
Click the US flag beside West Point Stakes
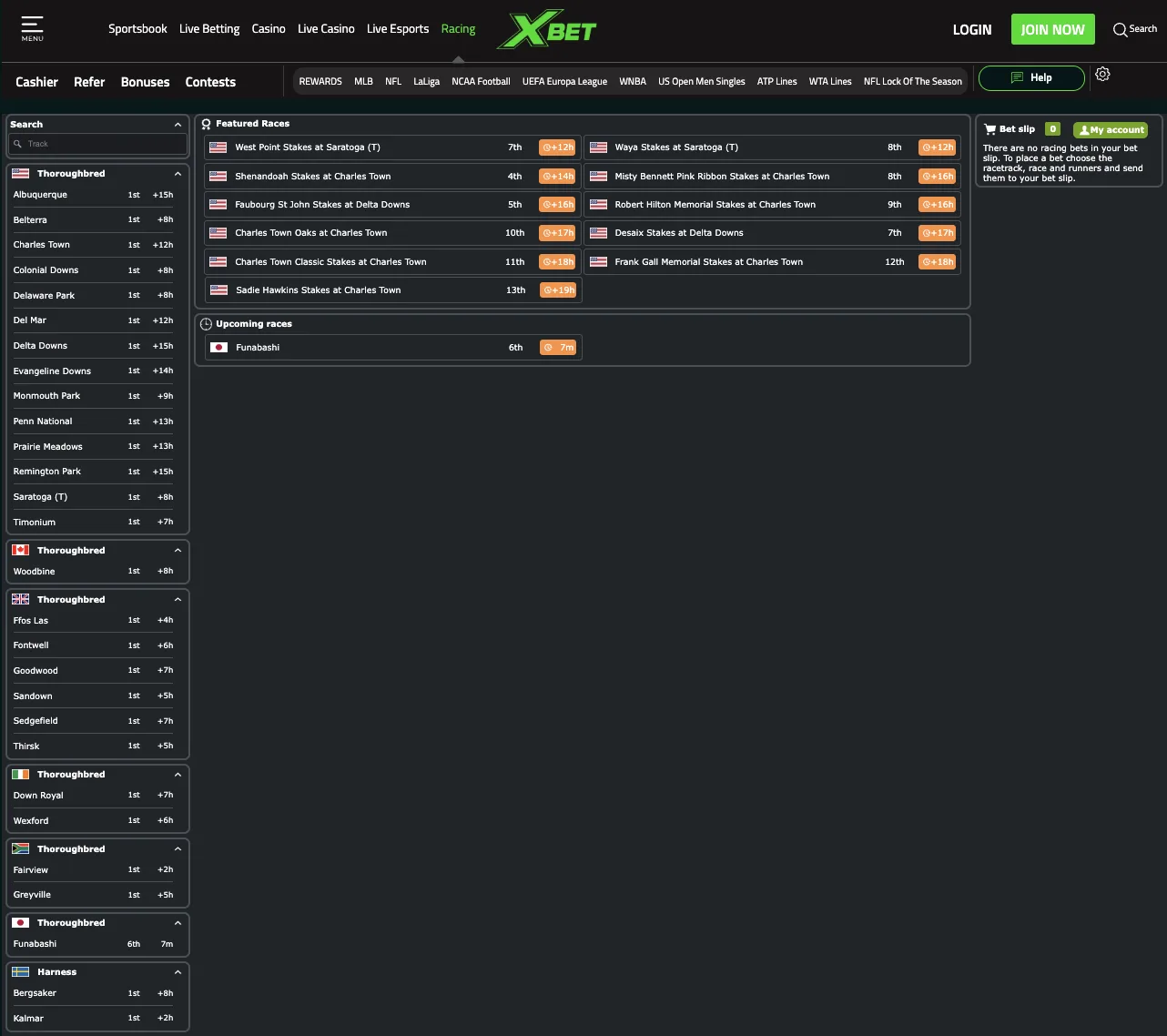coord(218,147)
